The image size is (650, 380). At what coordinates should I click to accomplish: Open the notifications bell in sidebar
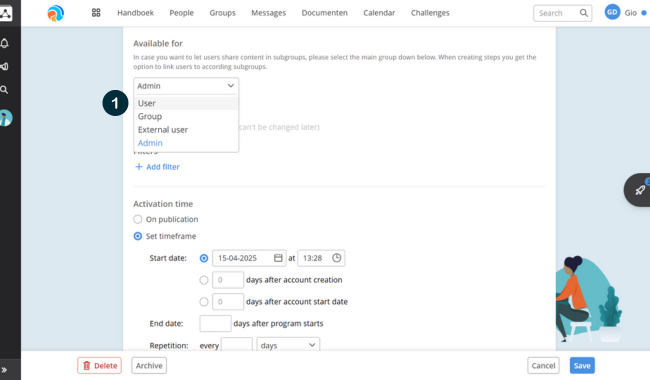5,43
